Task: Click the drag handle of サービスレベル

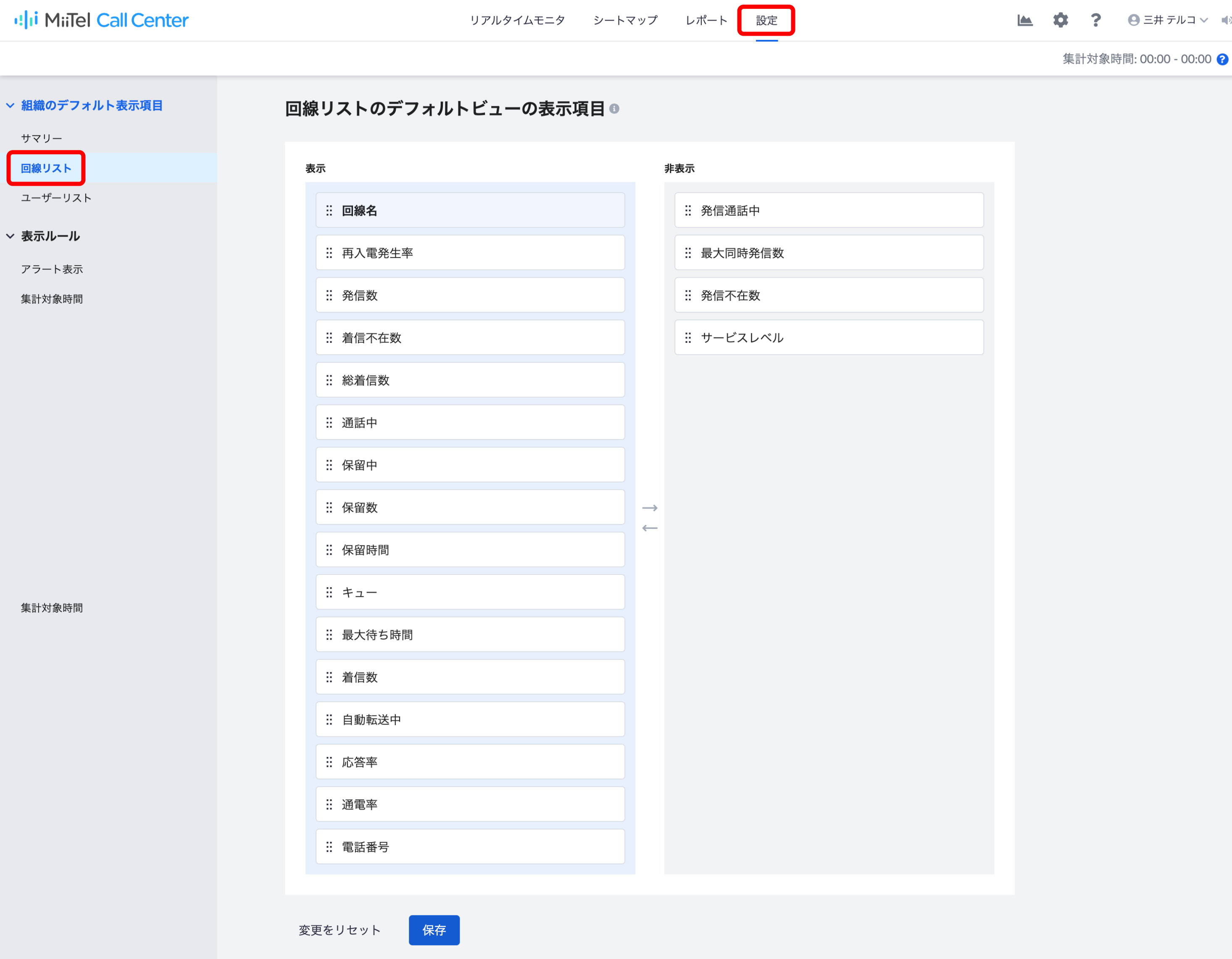Action: 688,337
